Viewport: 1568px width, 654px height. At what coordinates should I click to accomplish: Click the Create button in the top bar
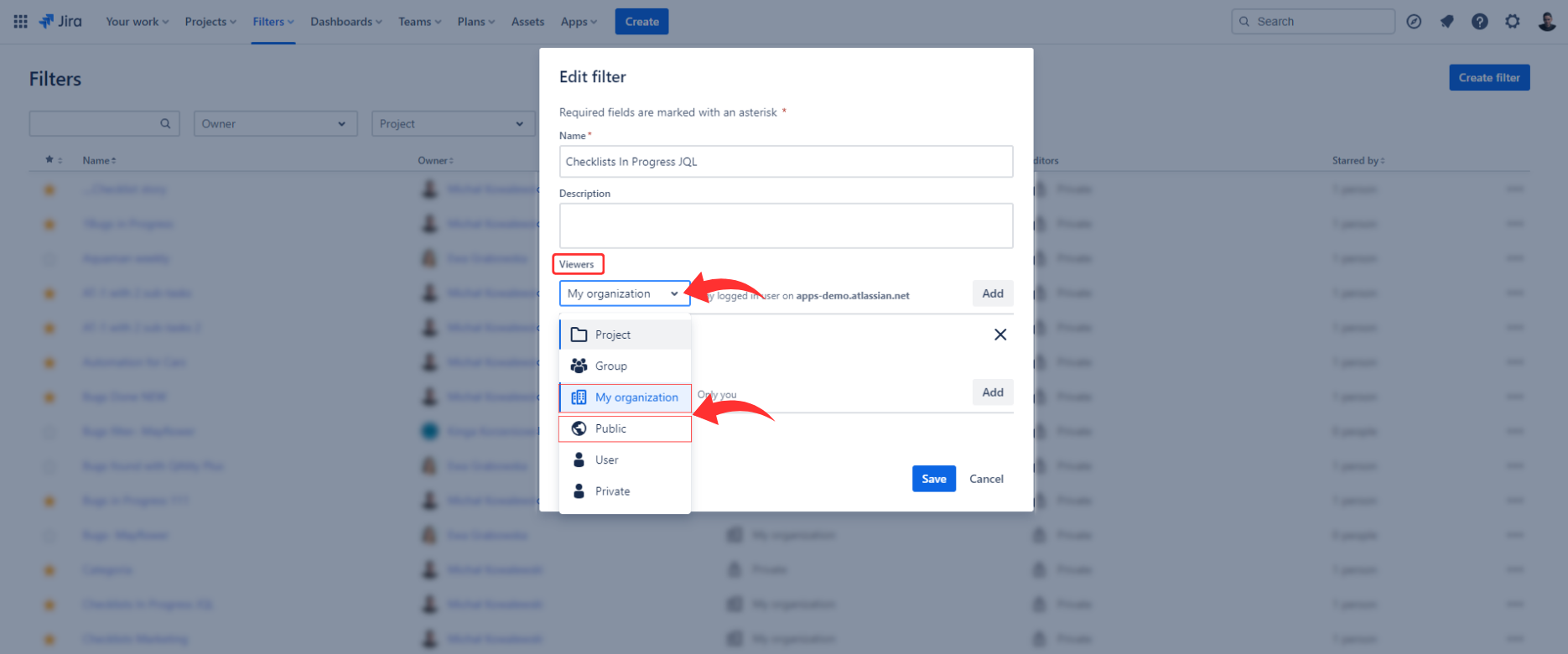[641, 22]
